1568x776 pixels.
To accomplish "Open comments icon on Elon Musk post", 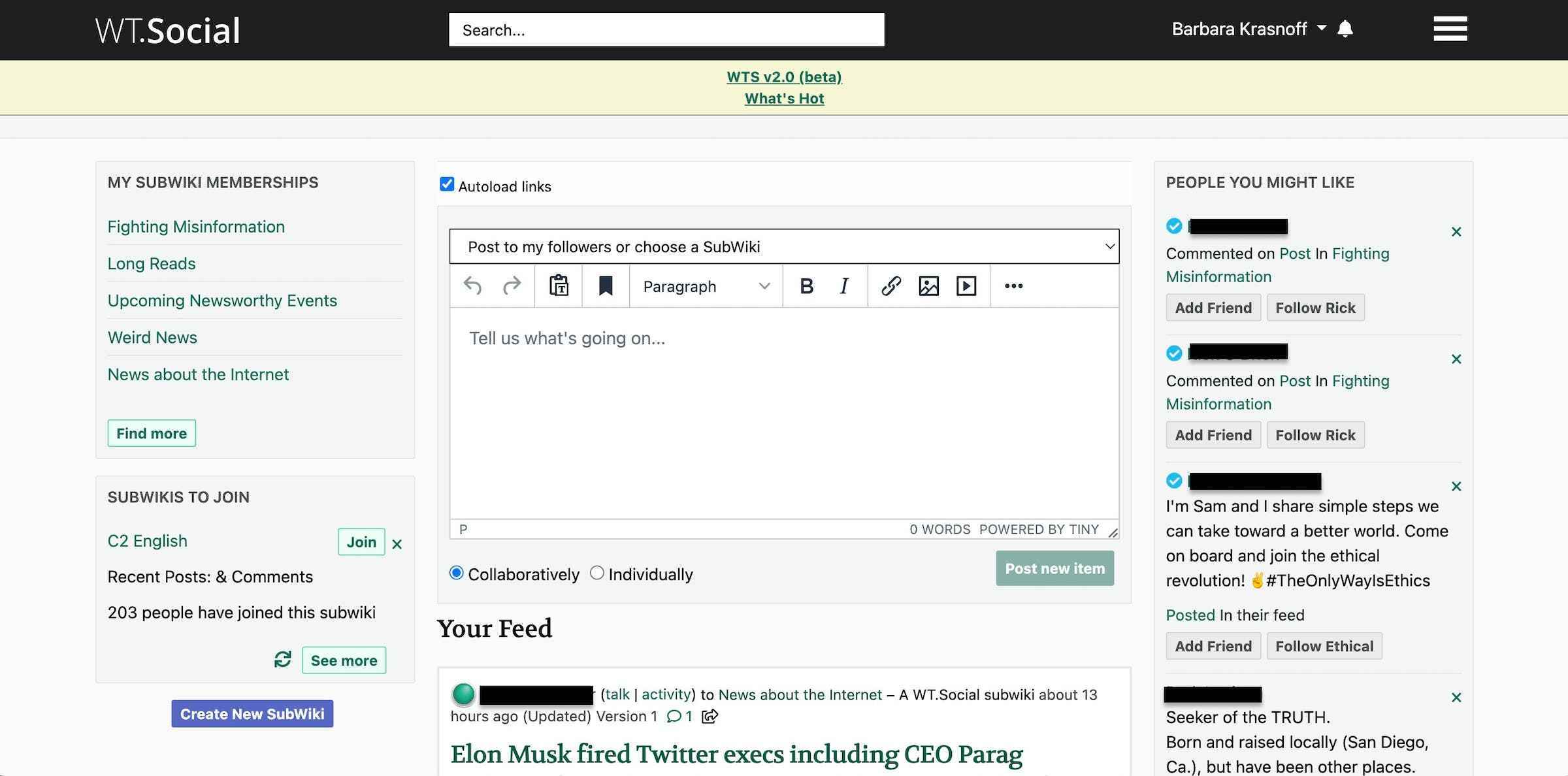I will pyautogui.click(x=674, y=717).
